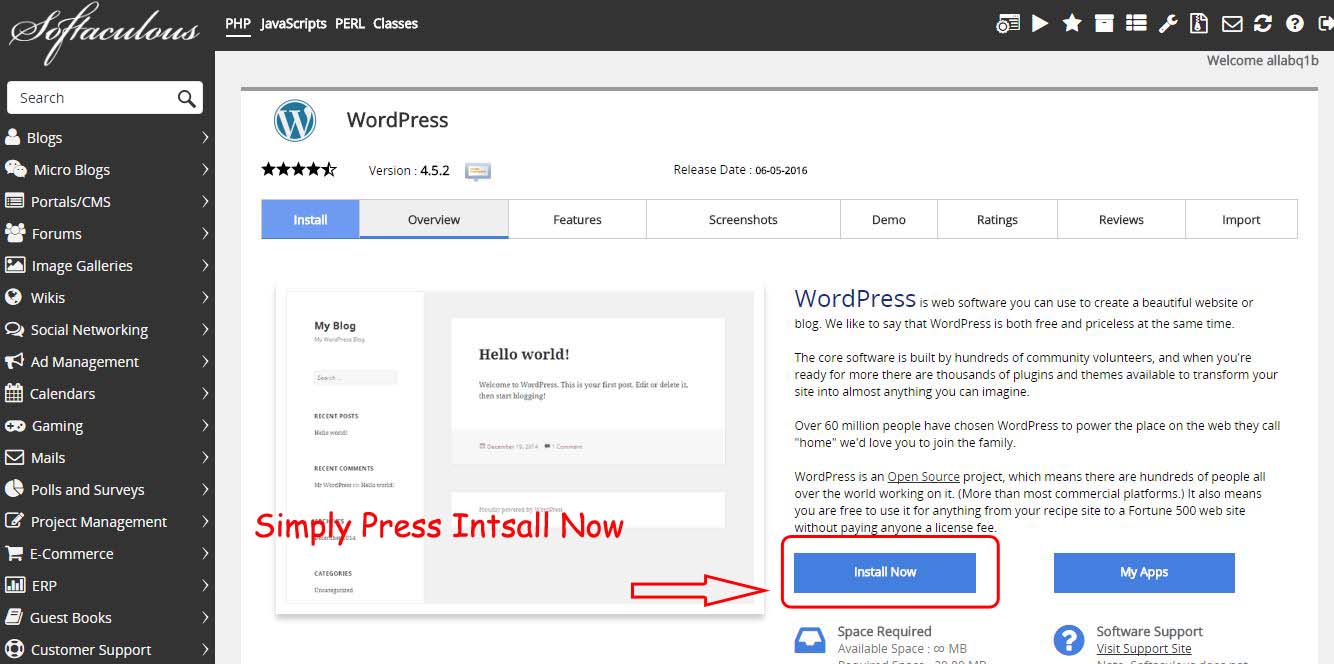The width and height of the screenshot is (1334, 664).
Task: Click the small icon beside version 4.5.2
Action: click(478, 171)
